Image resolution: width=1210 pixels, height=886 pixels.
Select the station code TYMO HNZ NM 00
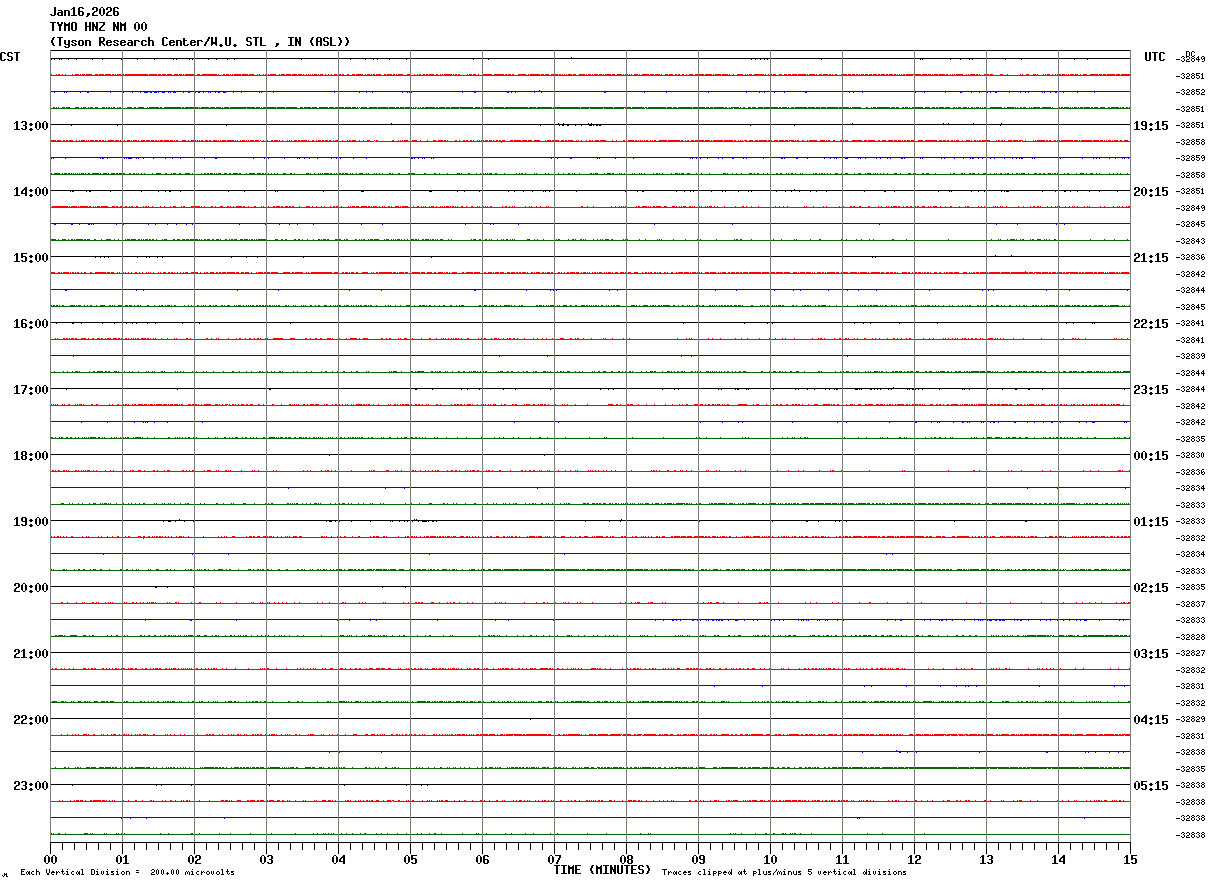coord(99,27)
